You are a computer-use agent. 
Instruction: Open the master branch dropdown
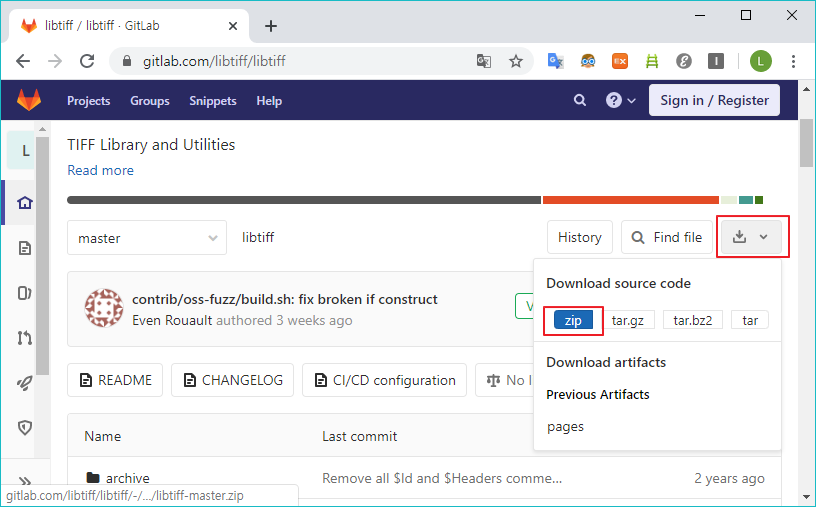[147, 238]
